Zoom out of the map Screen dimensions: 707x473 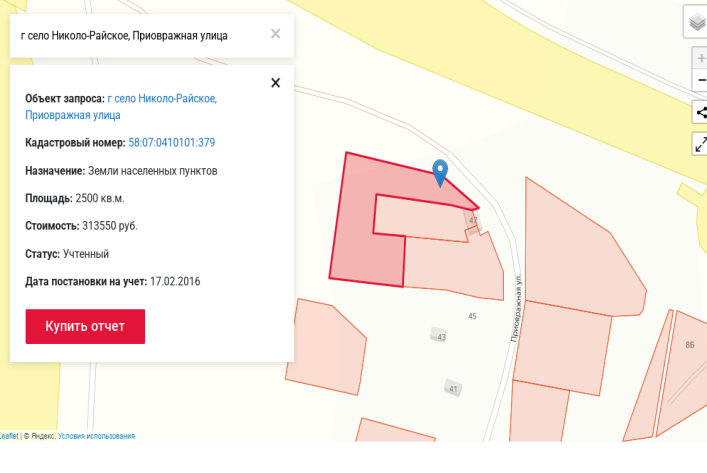click(x=700, y=80)
